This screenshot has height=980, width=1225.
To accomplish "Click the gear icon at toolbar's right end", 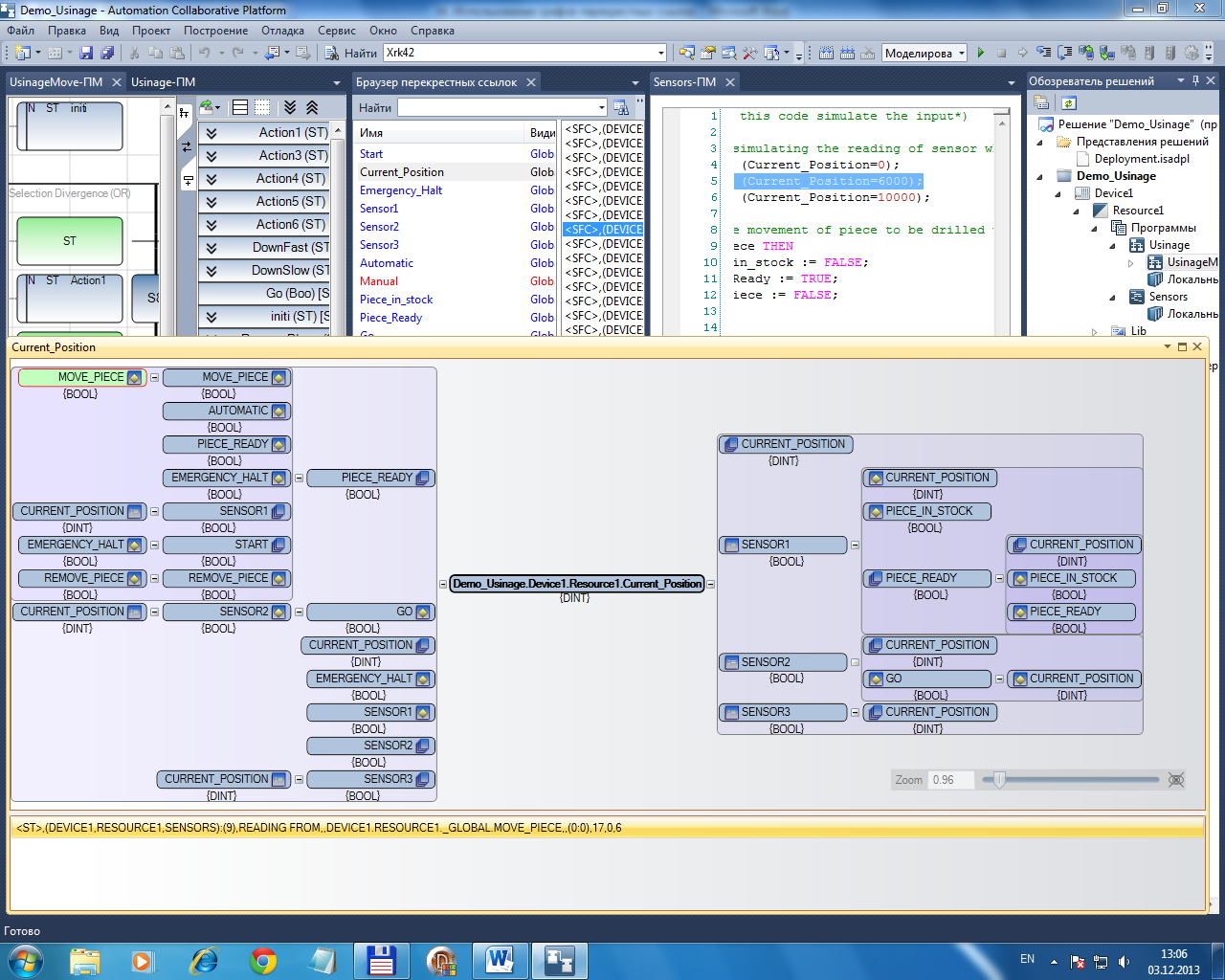I will tap(1192, 54).
